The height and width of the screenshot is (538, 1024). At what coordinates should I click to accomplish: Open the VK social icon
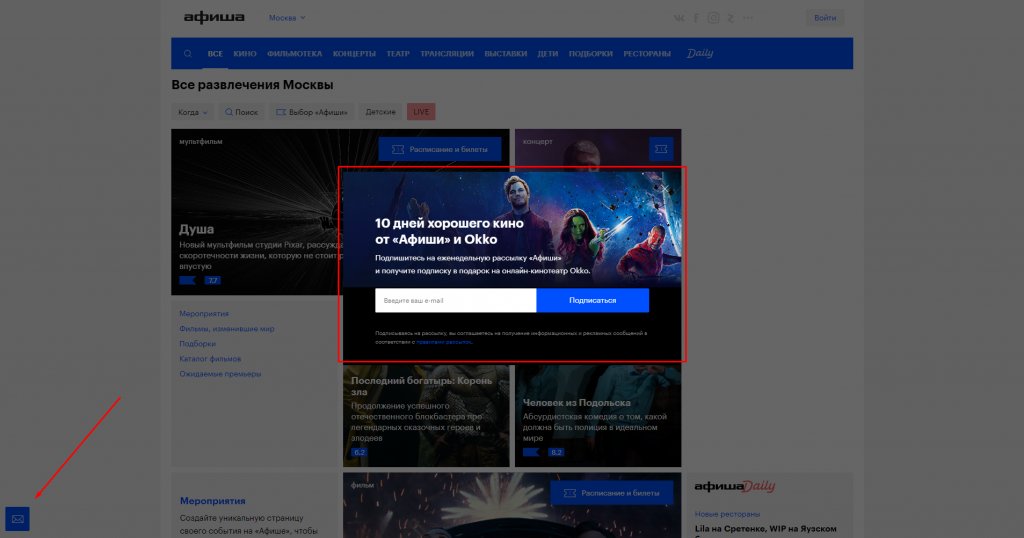click(680, 18)
